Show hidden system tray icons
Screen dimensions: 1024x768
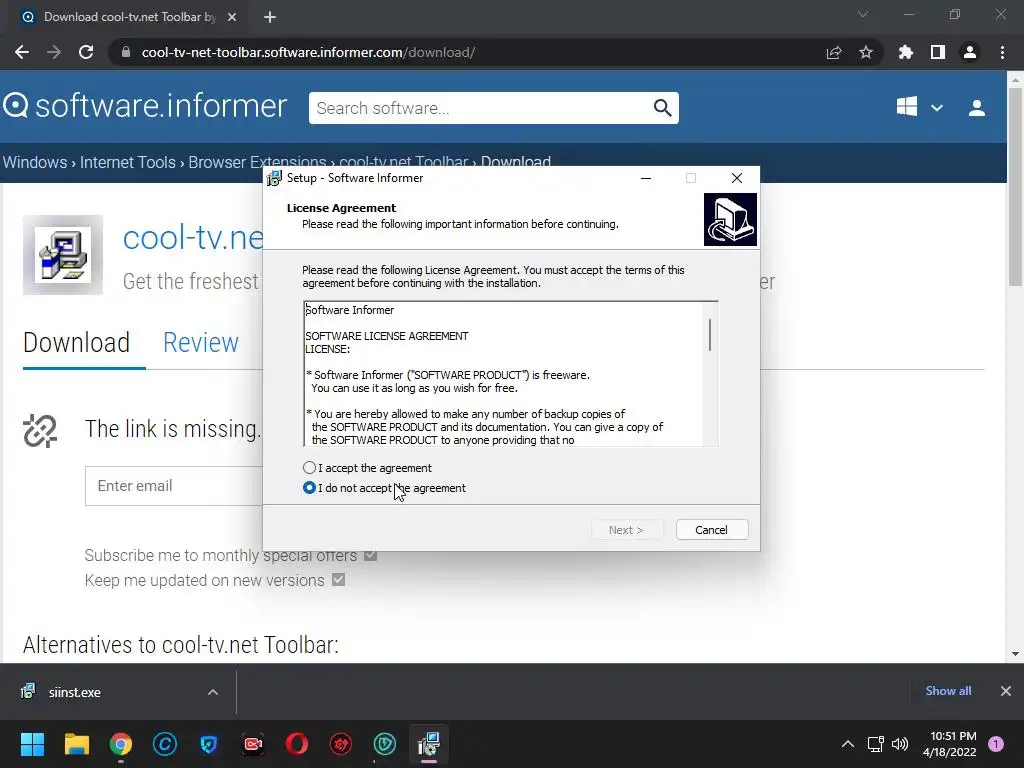(x=848, y=744)
